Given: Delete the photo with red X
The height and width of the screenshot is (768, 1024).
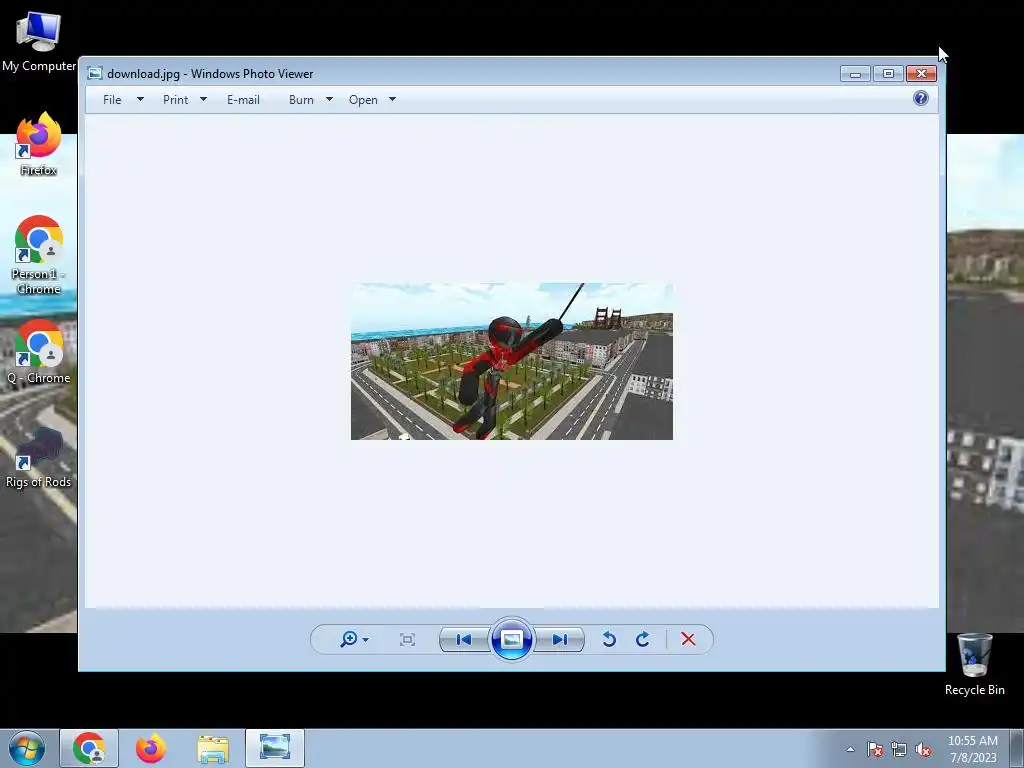Looking at the screenshot, I should (x=688, y=639).
